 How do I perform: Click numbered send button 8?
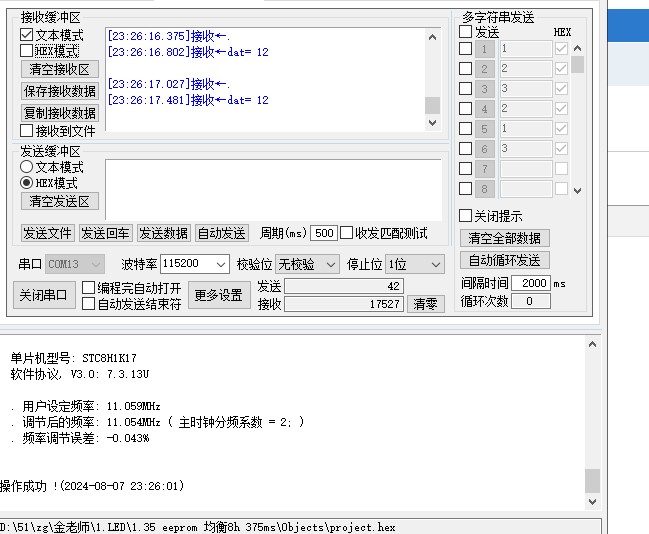[x=484, y=189]
